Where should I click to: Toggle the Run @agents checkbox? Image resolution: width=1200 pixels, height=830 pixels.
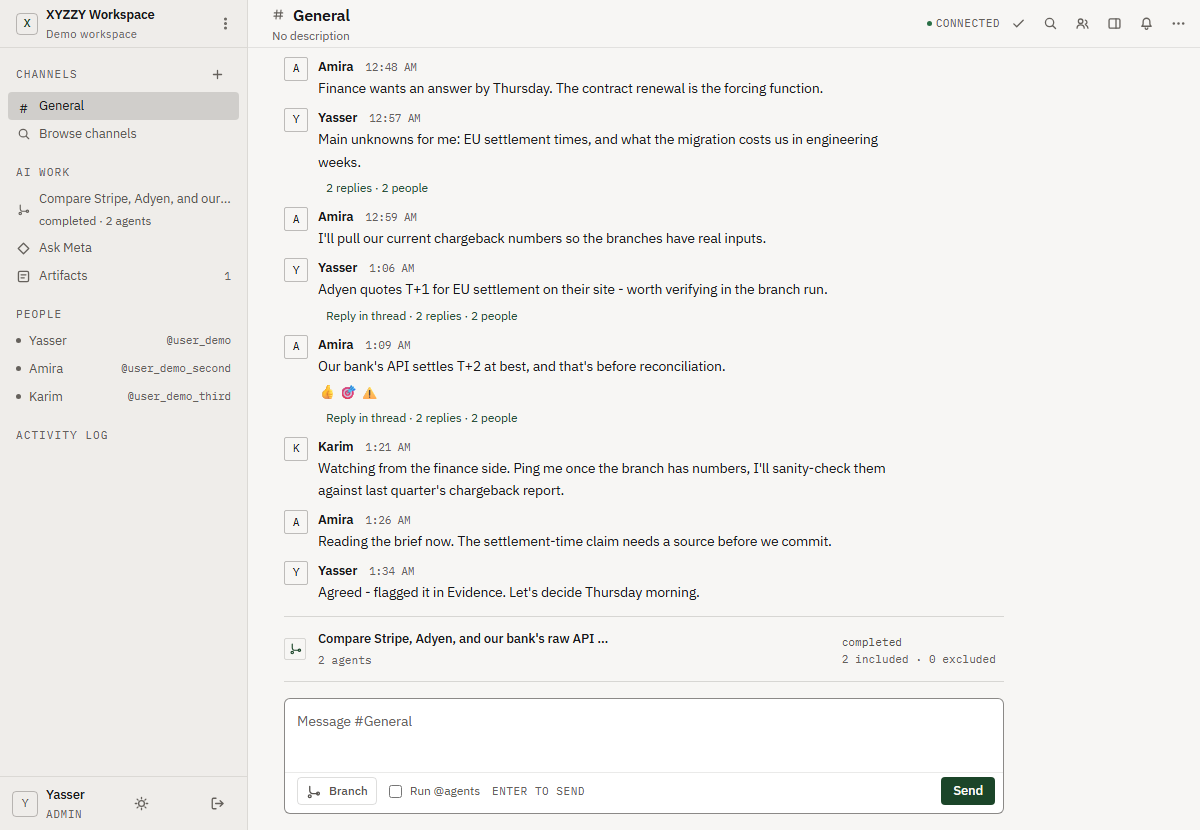pos(396,791)
